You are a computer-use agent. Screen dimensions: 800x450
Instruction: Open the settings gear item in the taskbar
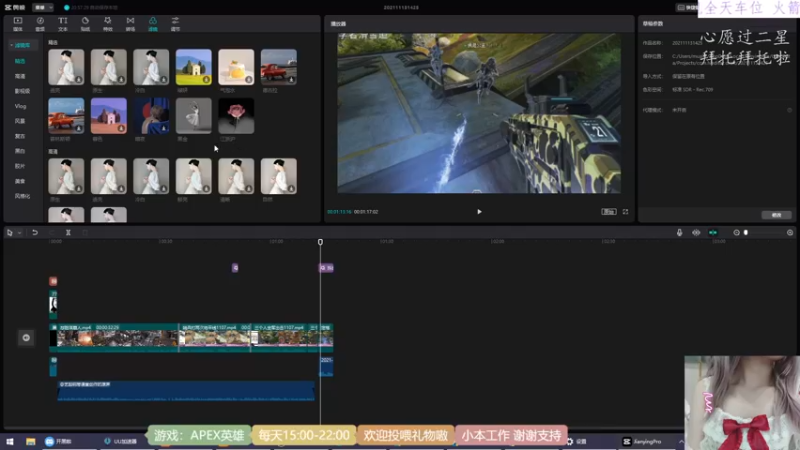tap(577, 441)
